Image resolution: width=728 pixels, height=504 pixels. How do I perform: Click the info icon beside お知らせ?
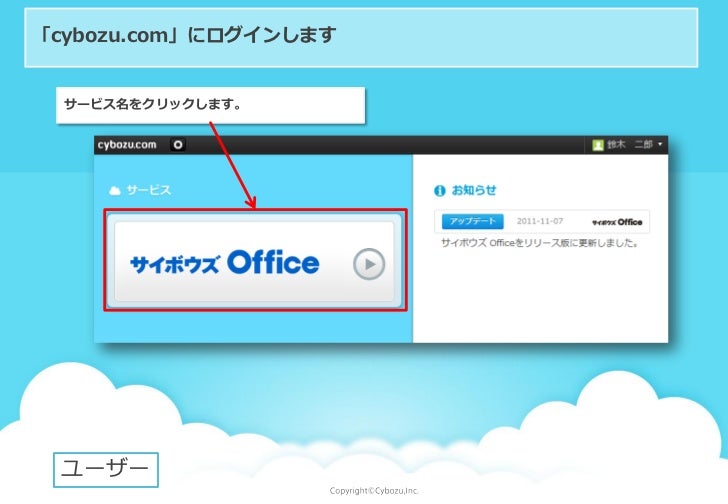pyautogui.click(x=439, y=190)
